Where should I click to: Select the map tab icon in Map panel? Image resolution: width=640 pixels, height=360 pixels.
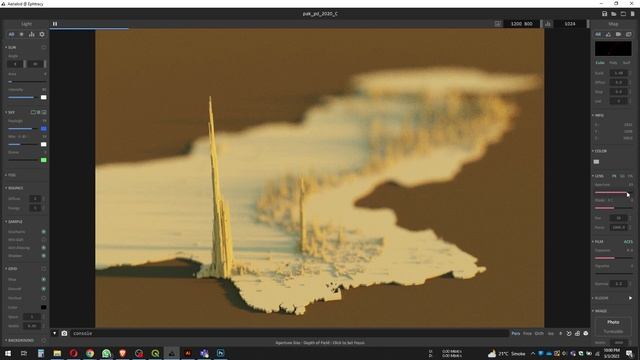point(608,34)
